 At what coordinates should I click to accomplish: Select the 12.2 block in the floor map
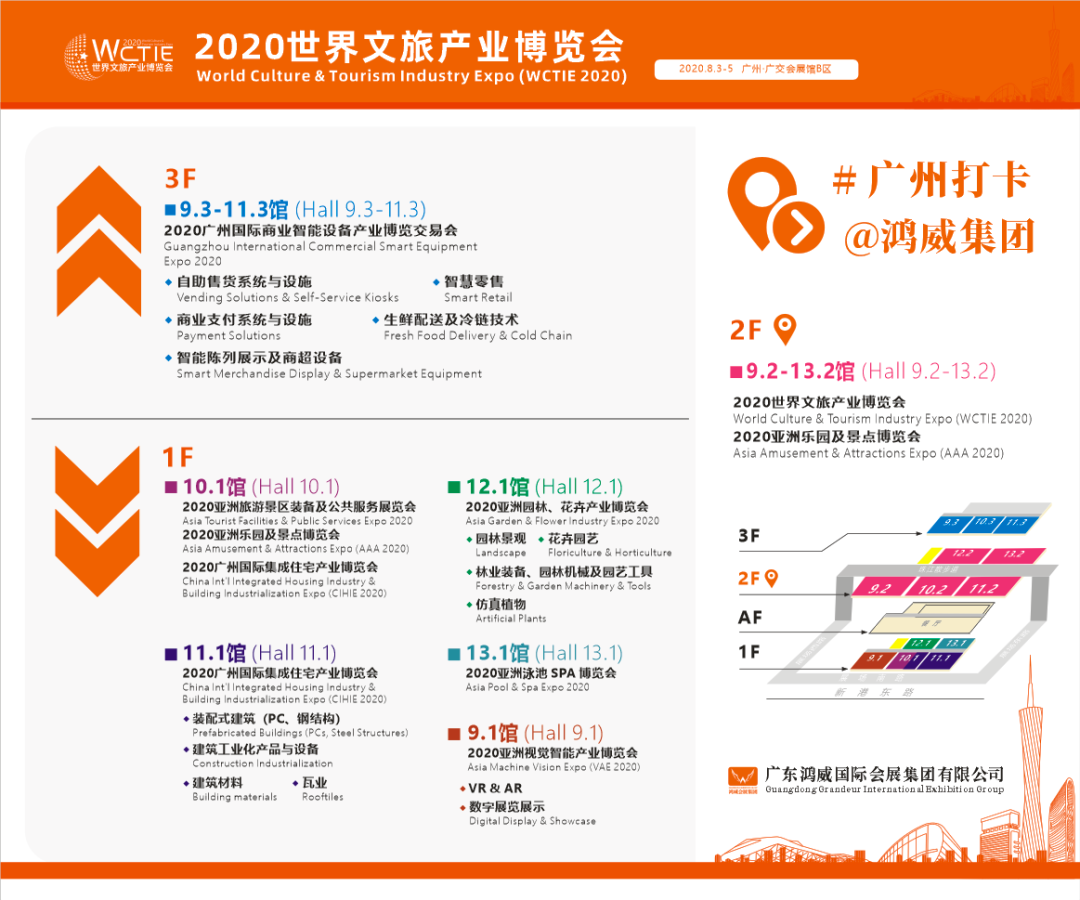962,555
